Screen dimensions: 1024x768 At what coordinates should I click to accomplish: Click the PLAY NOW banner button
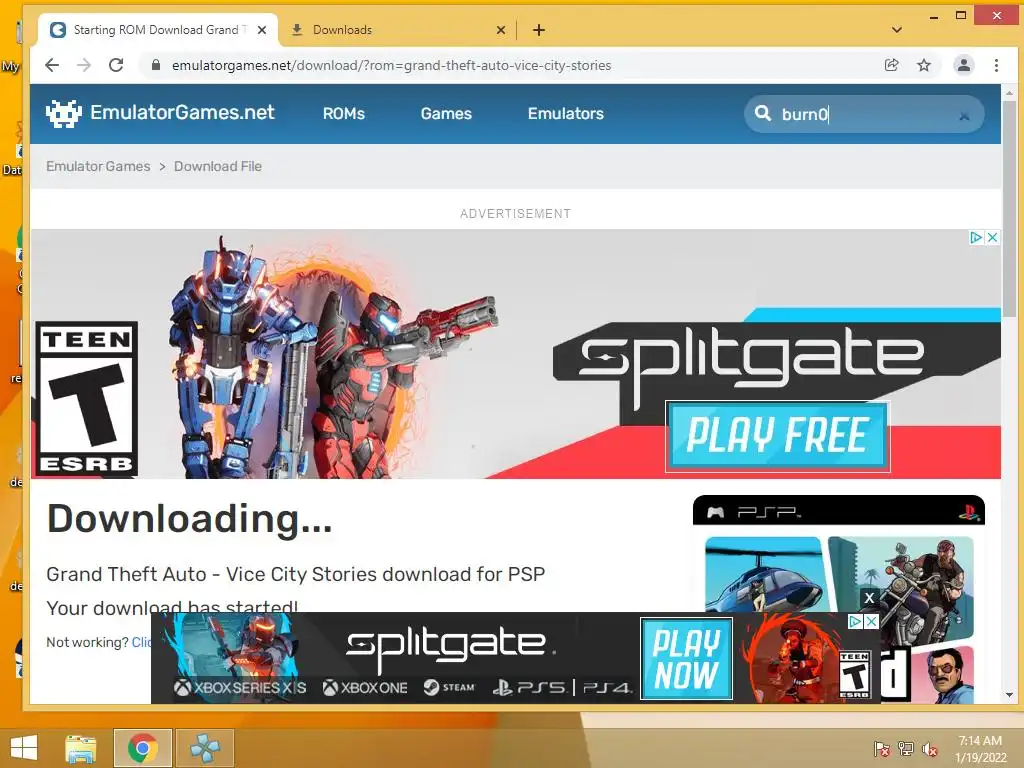[686, 658]
